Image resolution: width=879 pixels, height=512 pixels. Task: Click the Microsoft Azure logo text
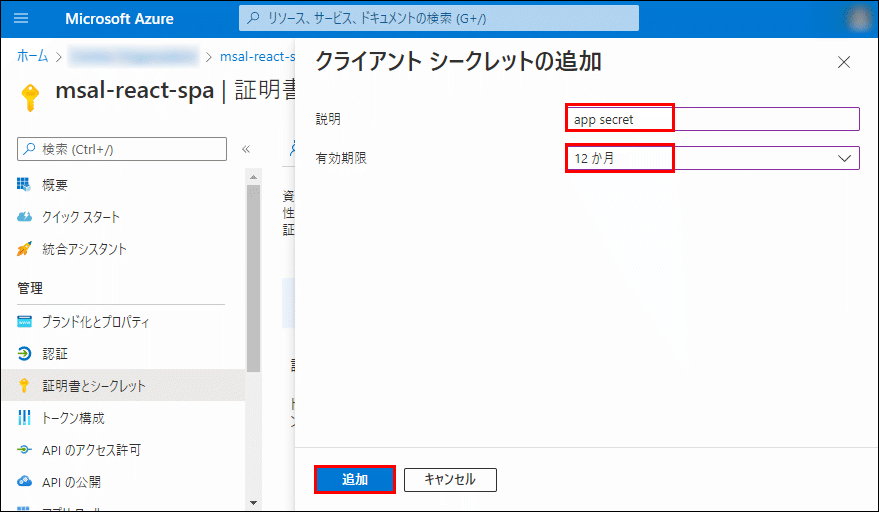[119, 19]
